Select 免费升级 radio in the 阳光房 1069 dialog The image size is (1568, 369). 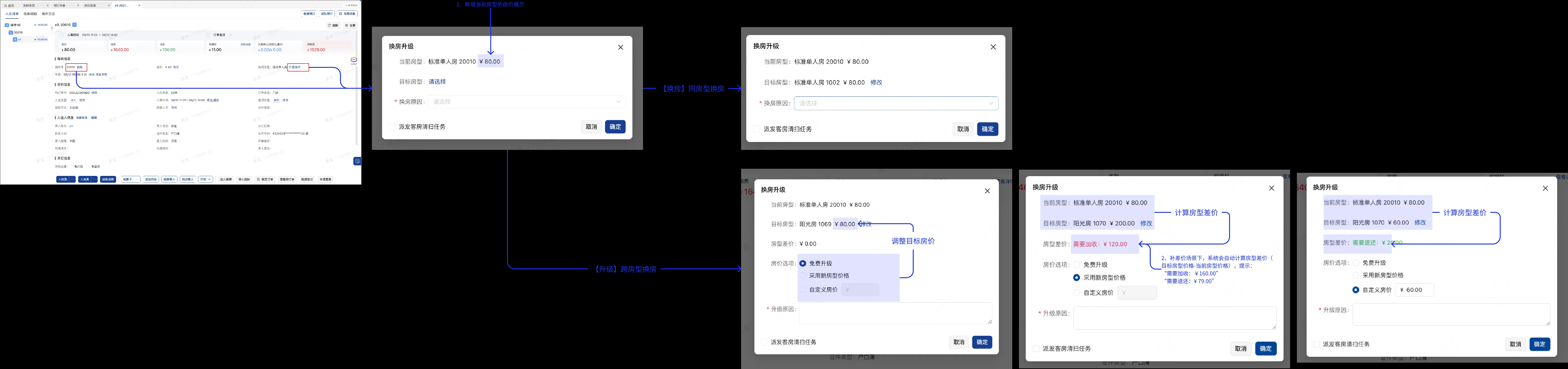pos(803,263)
